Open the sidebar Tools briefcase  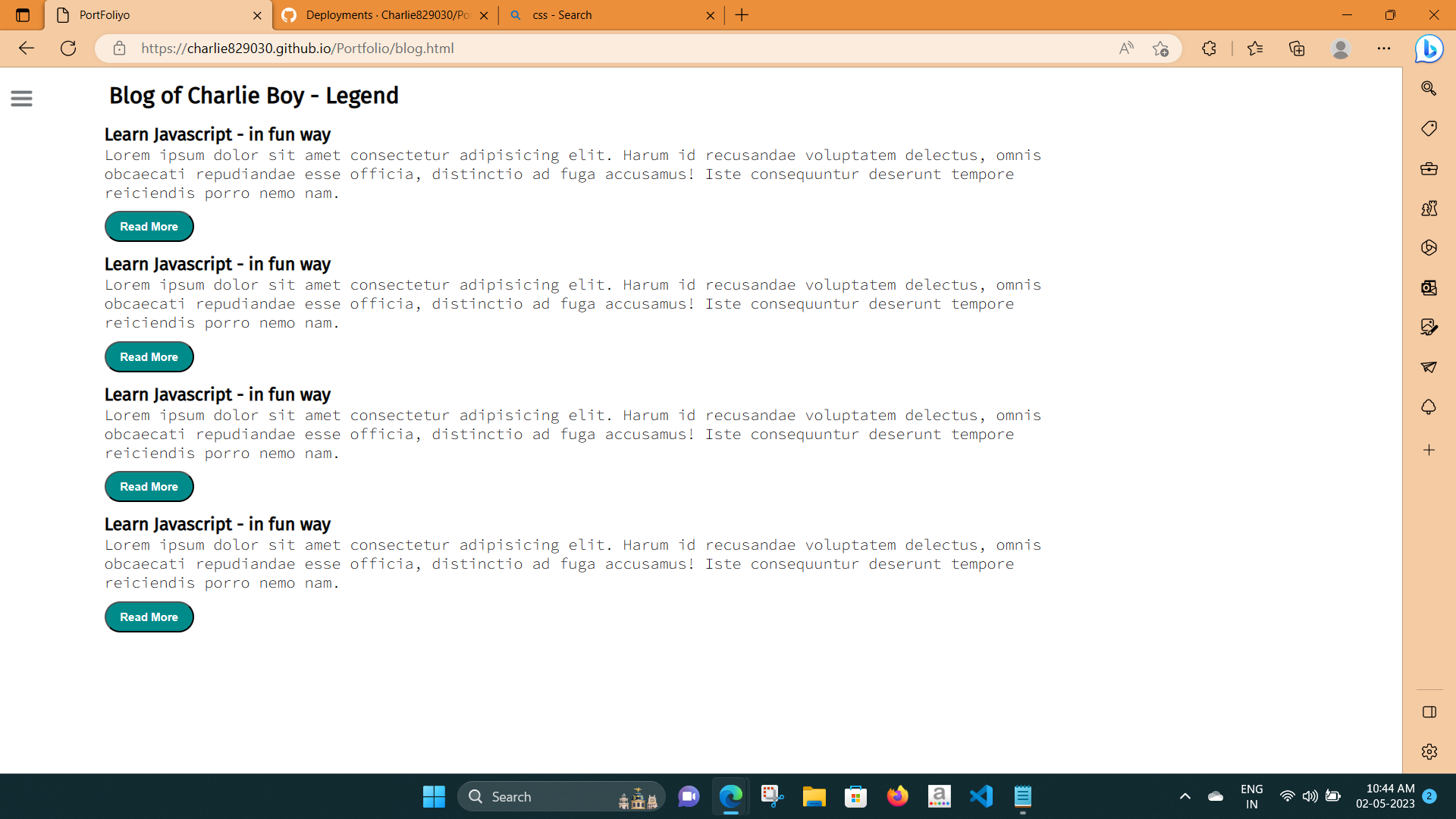click(x=1429, y=168)
